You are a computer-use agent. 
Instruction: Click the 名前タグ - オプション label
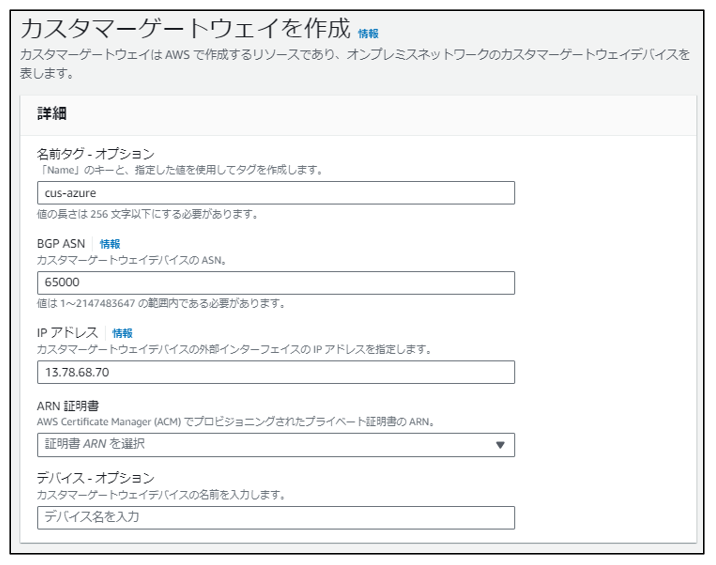(x=96, y=154)
